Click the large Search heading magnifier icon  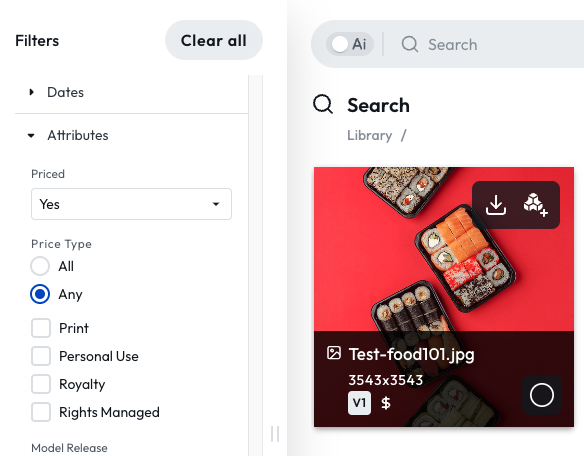(323, 104)
